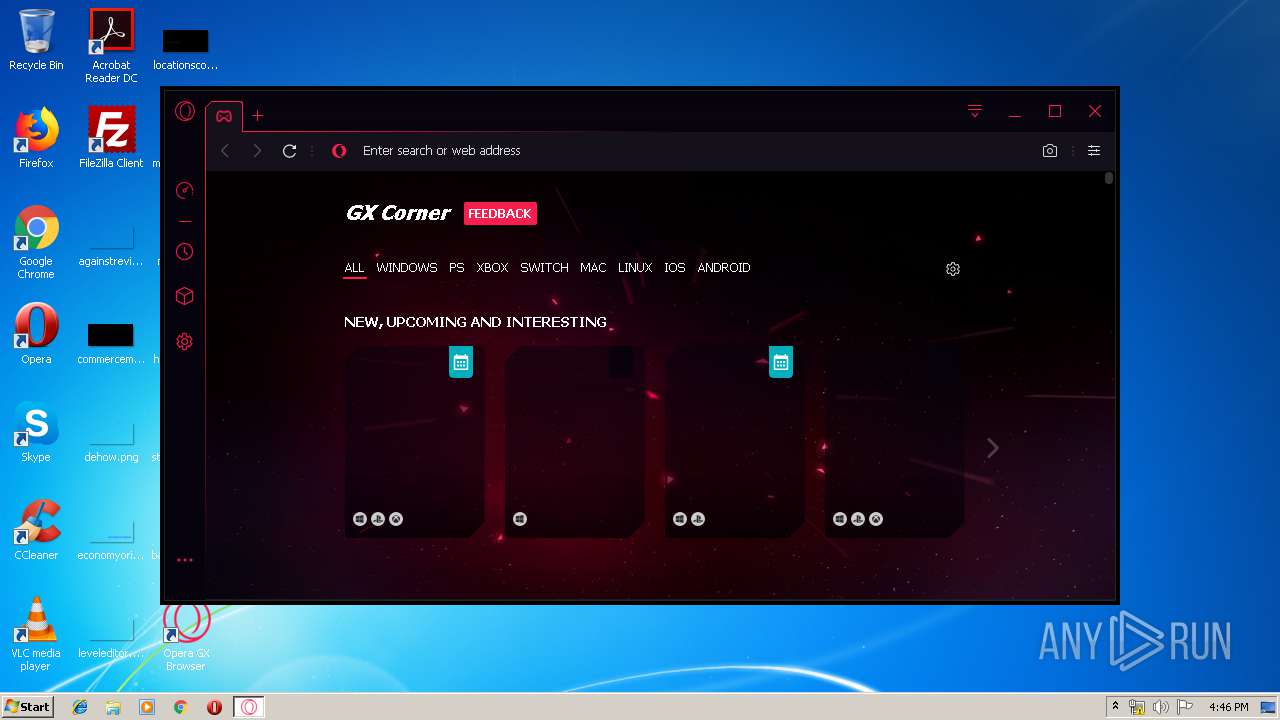Open media player taskbar icon

pyautogui.click(x=147, y=707)
